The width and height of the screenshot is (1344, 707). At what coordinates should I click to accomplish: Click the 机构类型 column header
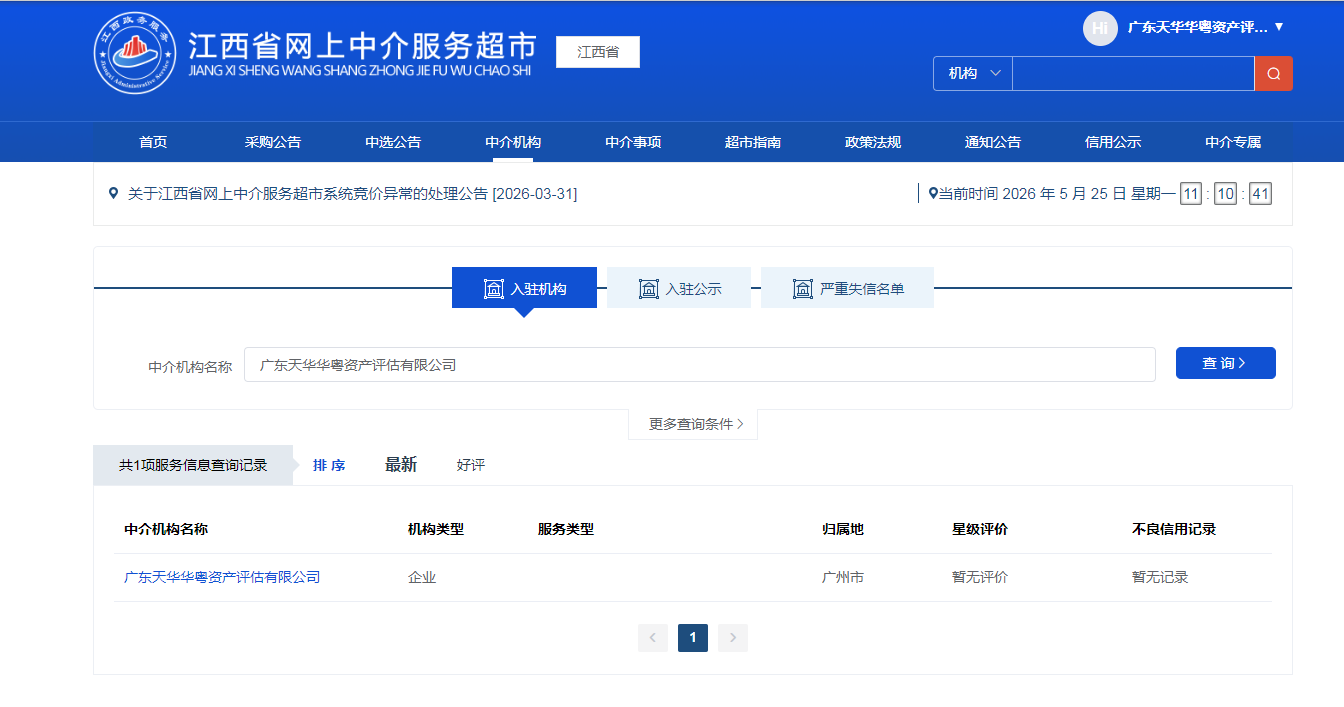pyautogui.click(x=436, y=529)
